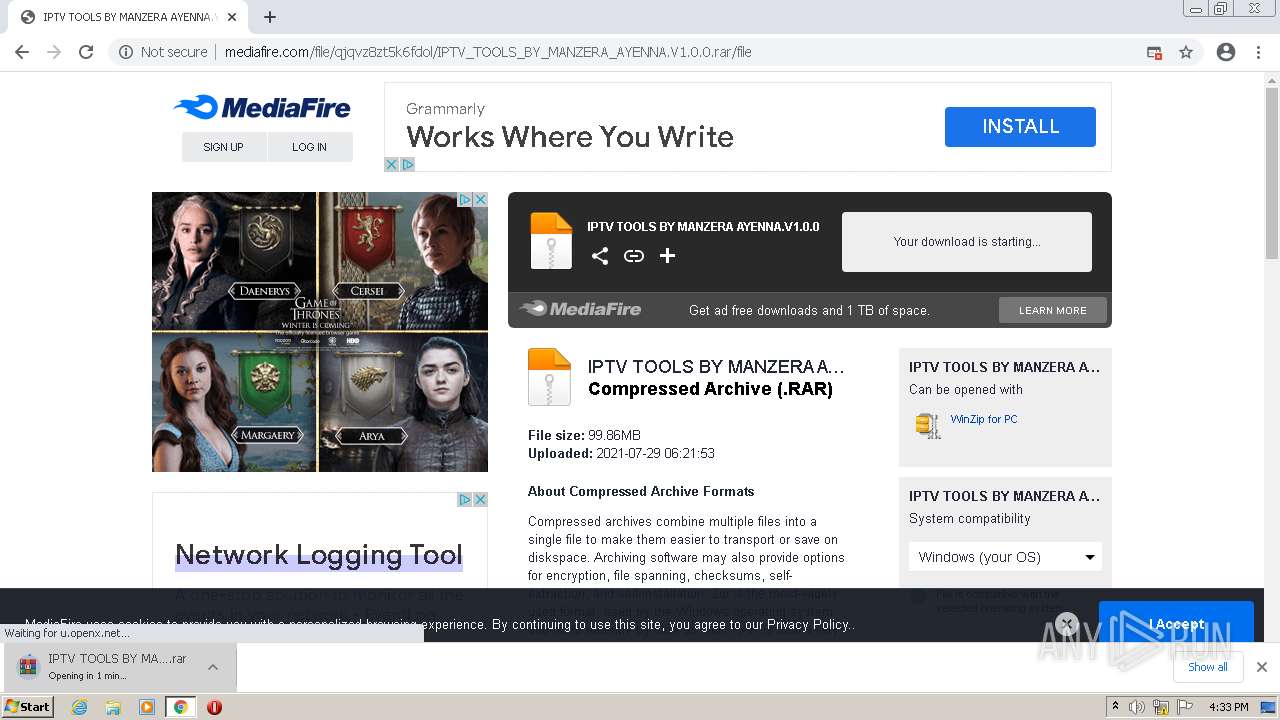Copy link with the chain icon

pos(634,256)
